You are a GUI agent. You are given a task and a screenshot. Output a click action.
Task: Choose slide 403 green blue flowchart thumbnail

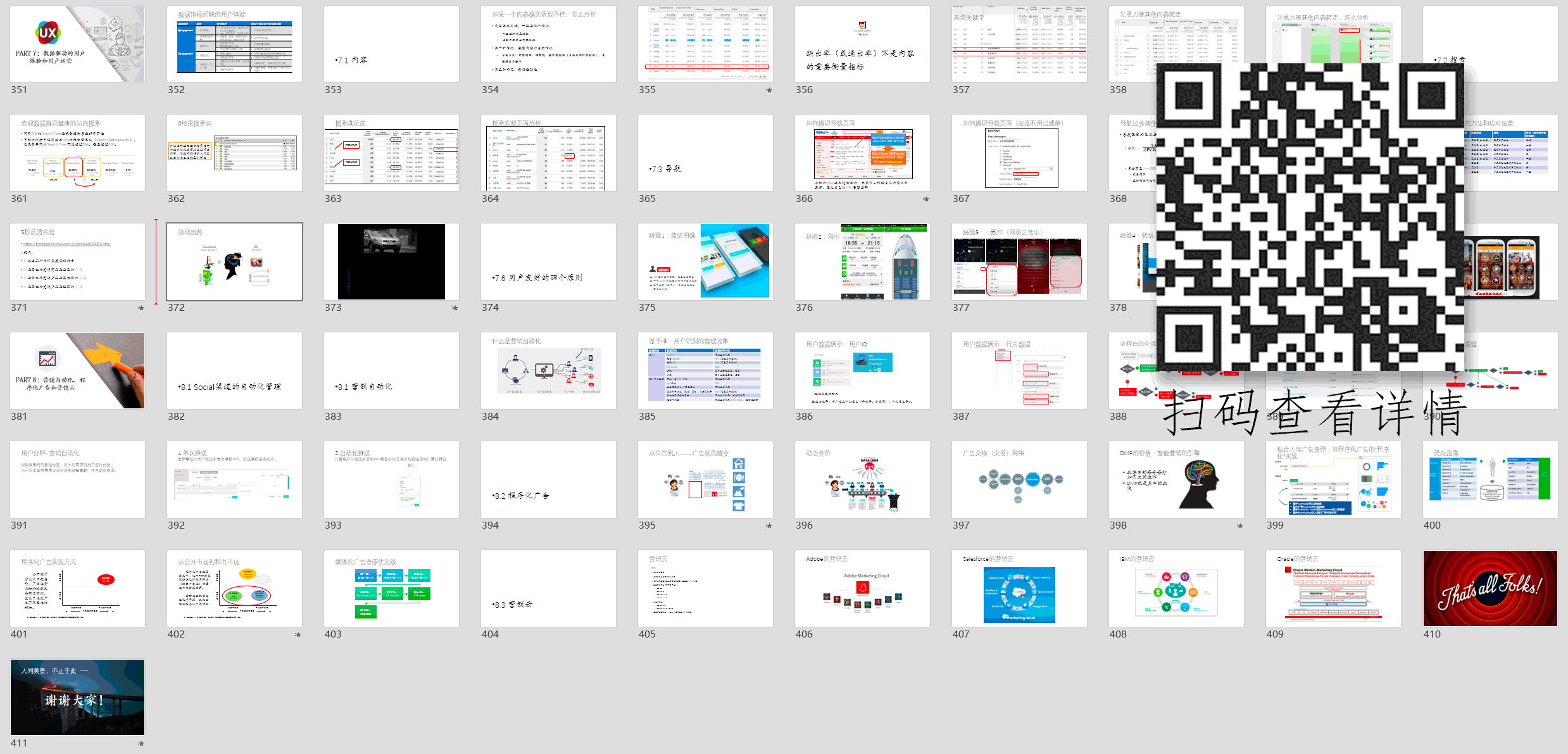coord(391,588)
